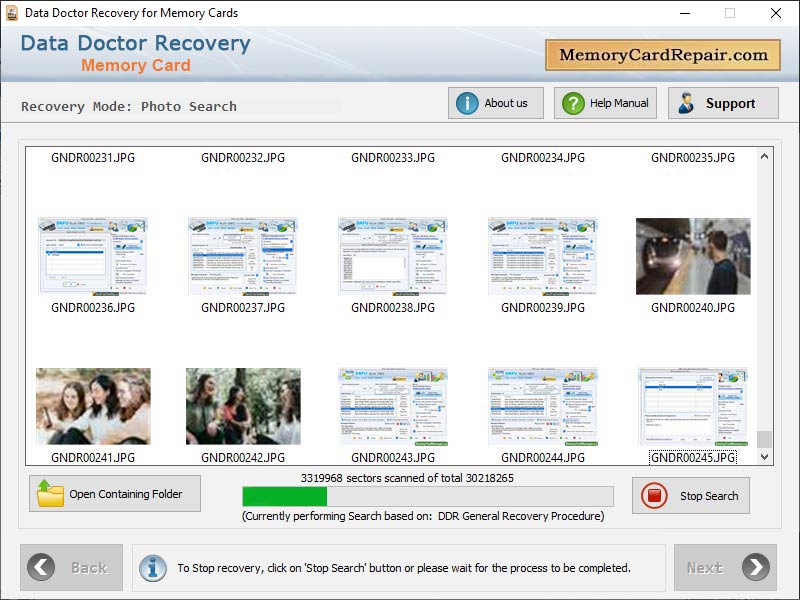Screen dimensions: 800x600
Task: Click the title bar application icon
Action: (x=14, y=13)
